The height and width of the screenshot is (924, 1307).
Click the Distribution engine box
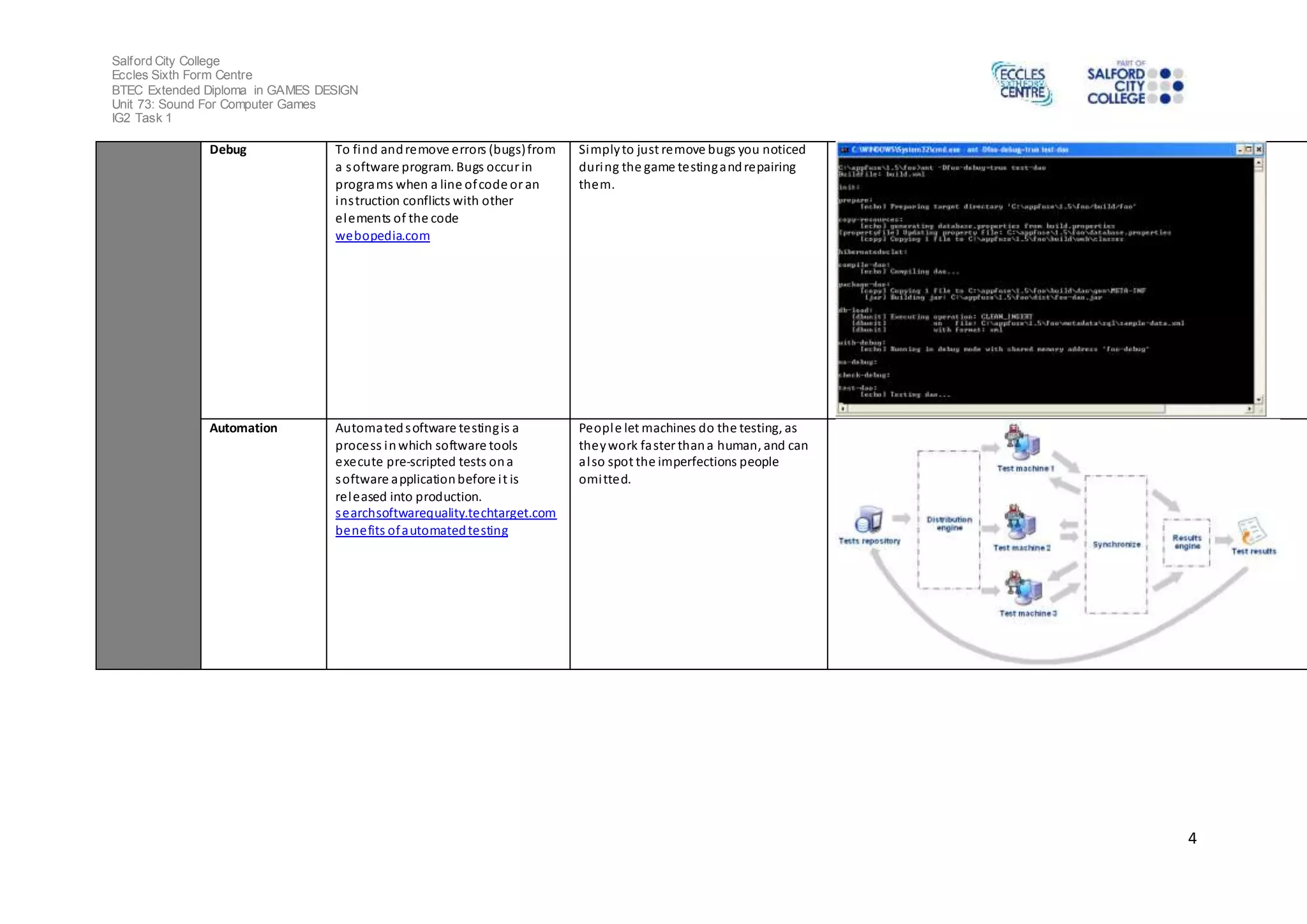point(948,520)
